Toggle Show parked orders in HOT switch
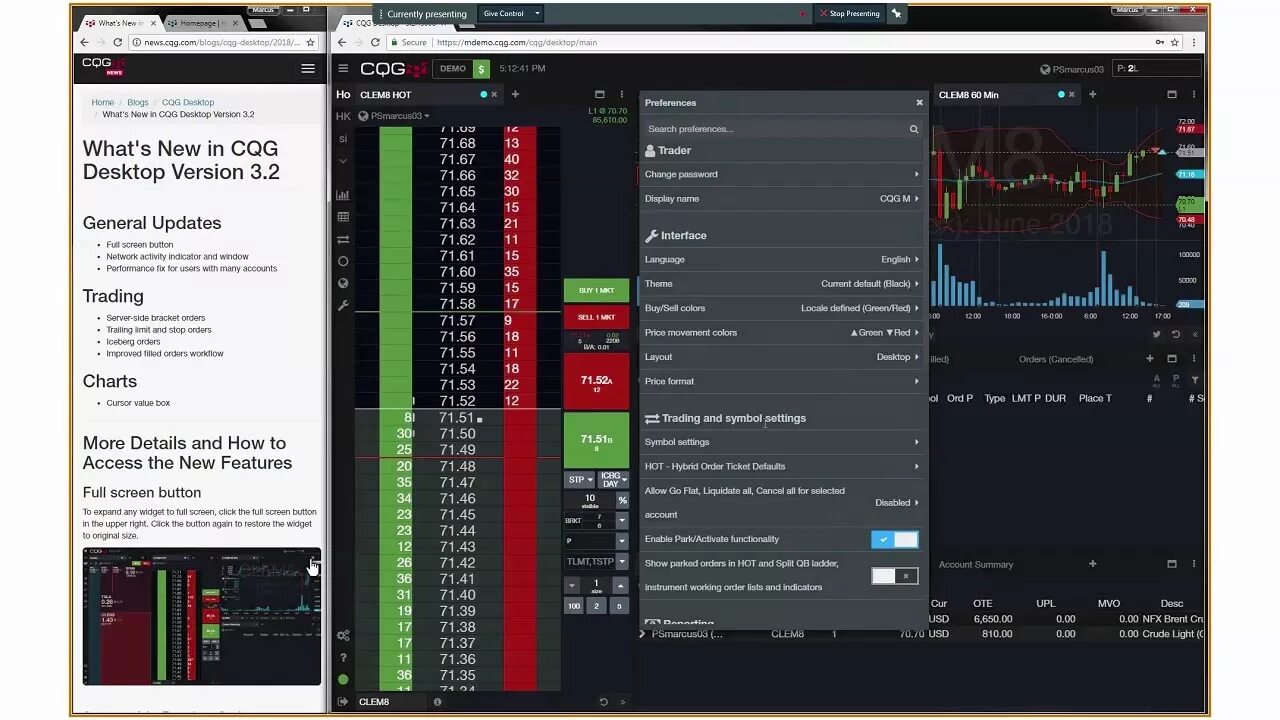This screenshot has height=720, width=1280. click(894, 576)
